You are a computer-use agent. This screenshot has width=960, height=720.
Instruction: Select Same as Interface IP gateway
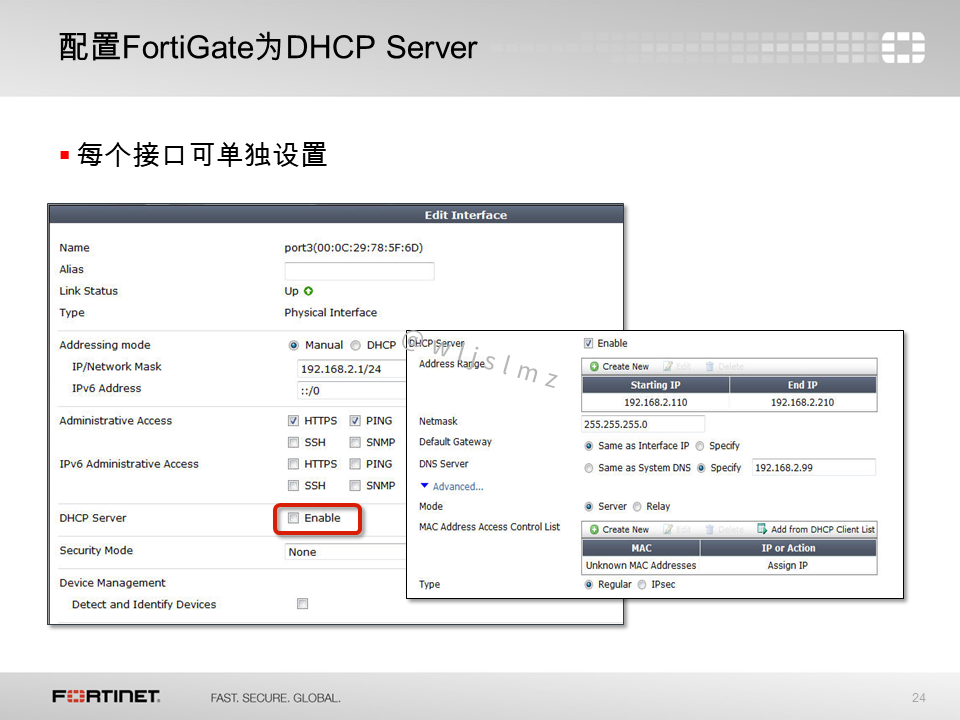pyautogui.click(x=589, y=446)
